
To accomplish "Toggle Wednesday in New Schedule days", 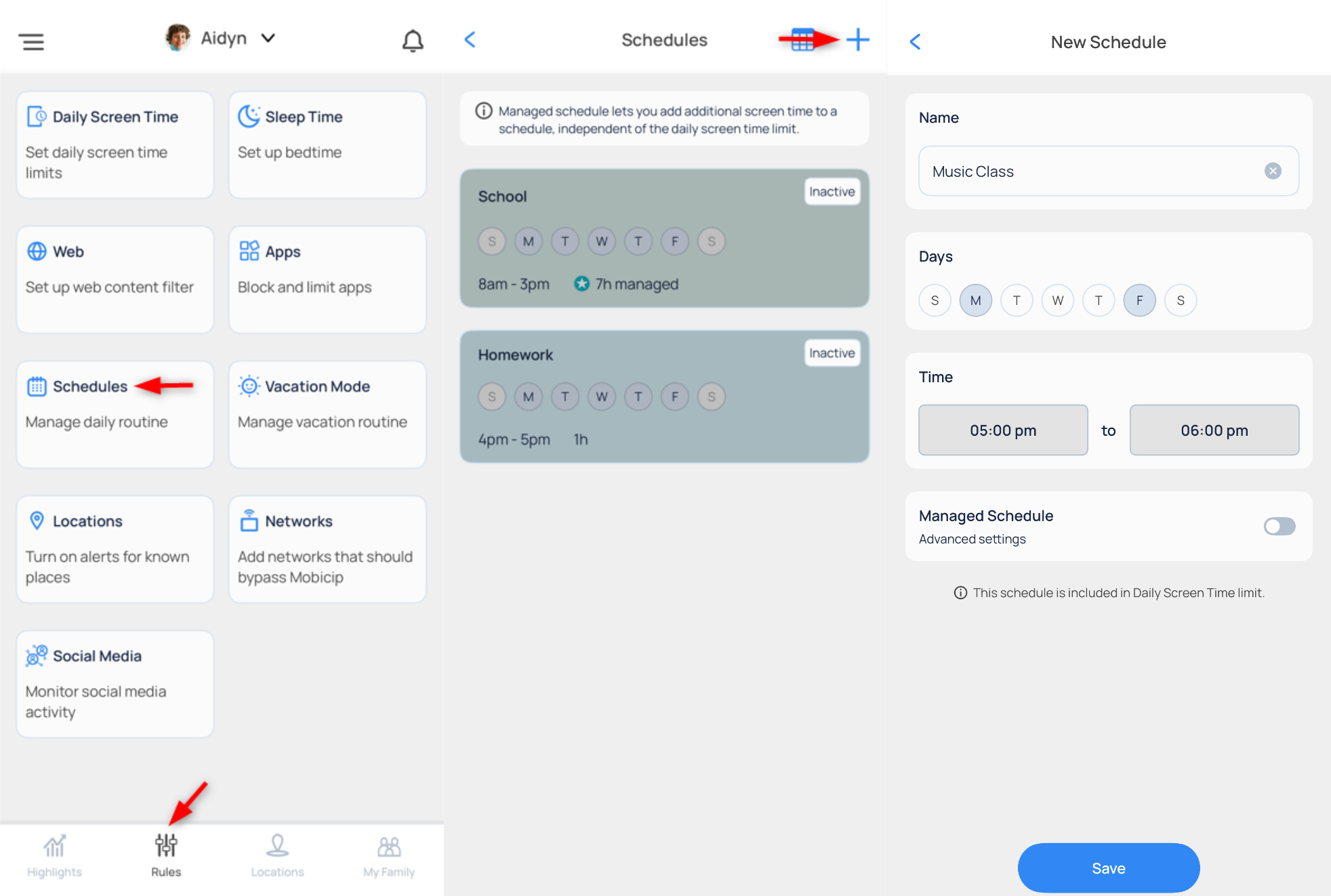I will (1058, 300).
